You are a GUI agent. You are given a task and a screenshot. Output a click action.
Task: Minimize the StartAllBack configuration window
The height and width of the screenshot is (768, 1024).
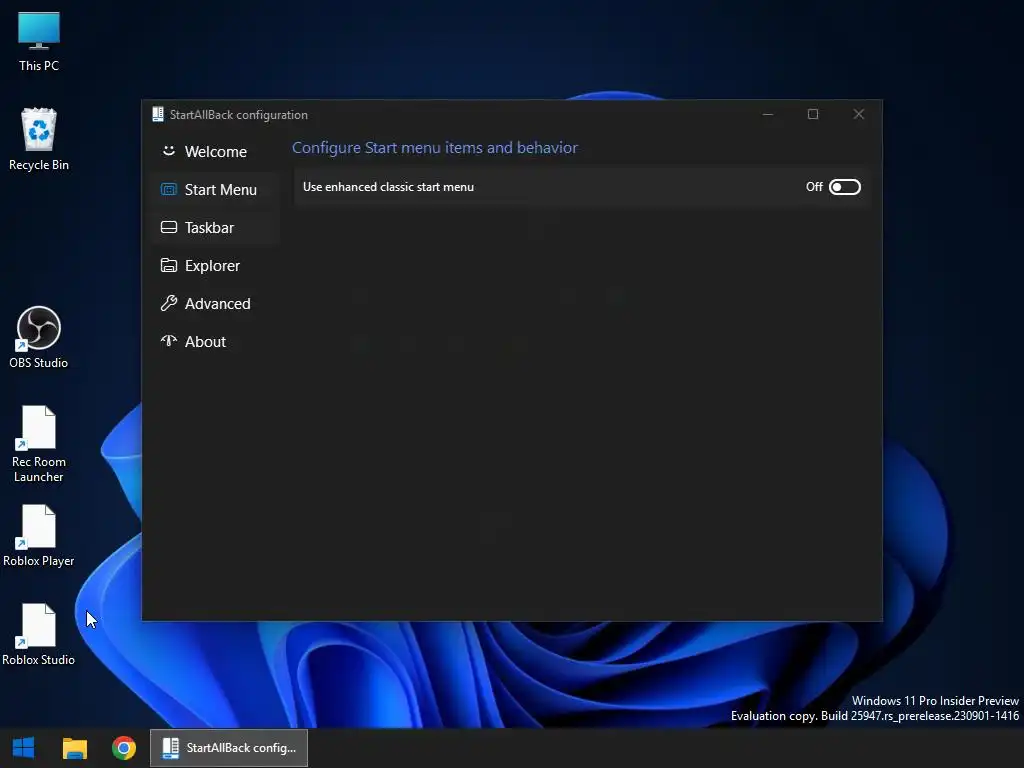point(768,114)
